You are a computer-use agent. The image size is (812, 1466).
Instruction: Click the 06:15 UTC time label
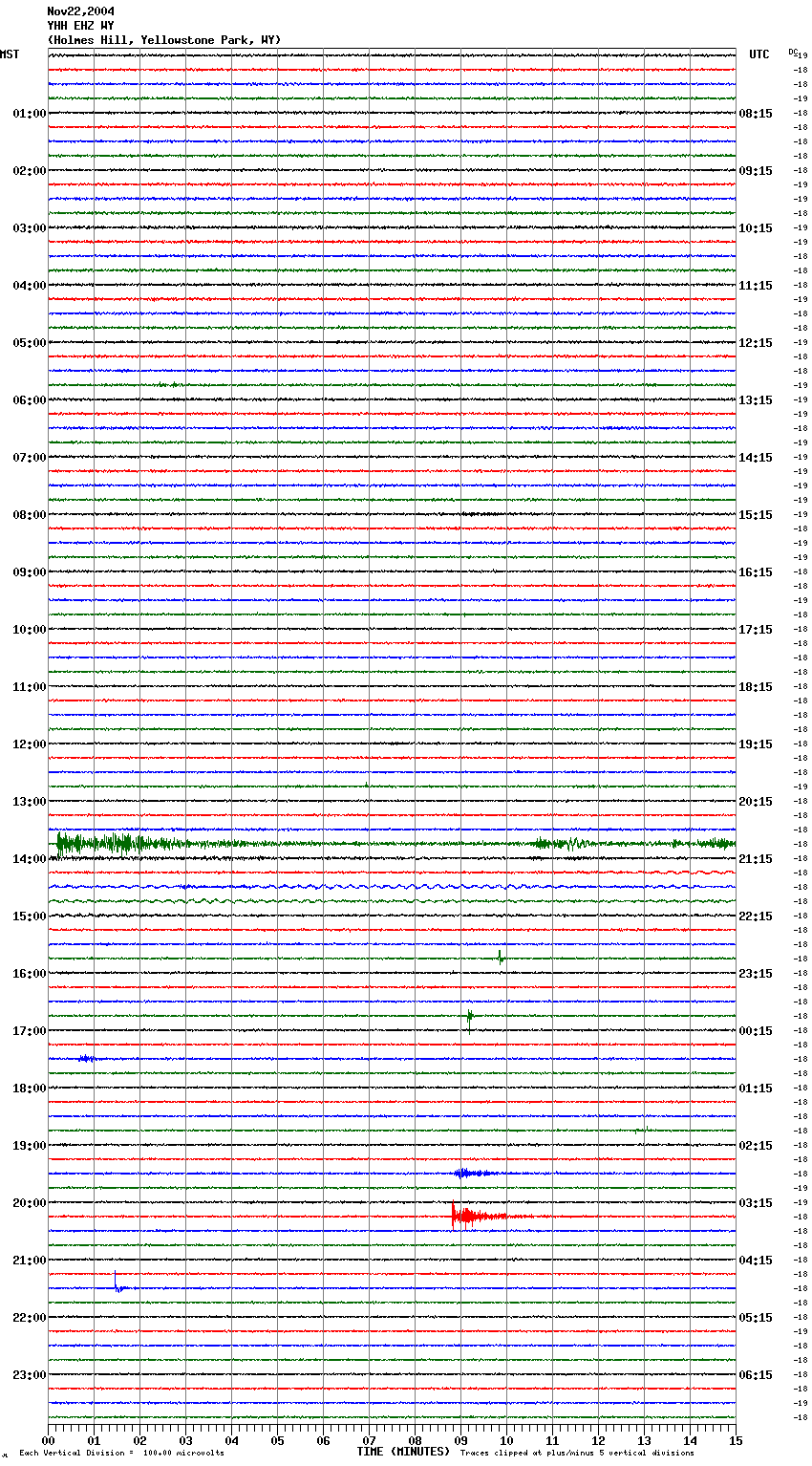(756, 1375)
